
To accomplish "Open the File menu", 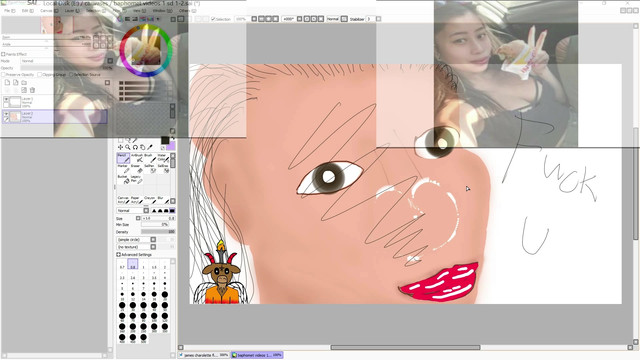I will [9, 11].
